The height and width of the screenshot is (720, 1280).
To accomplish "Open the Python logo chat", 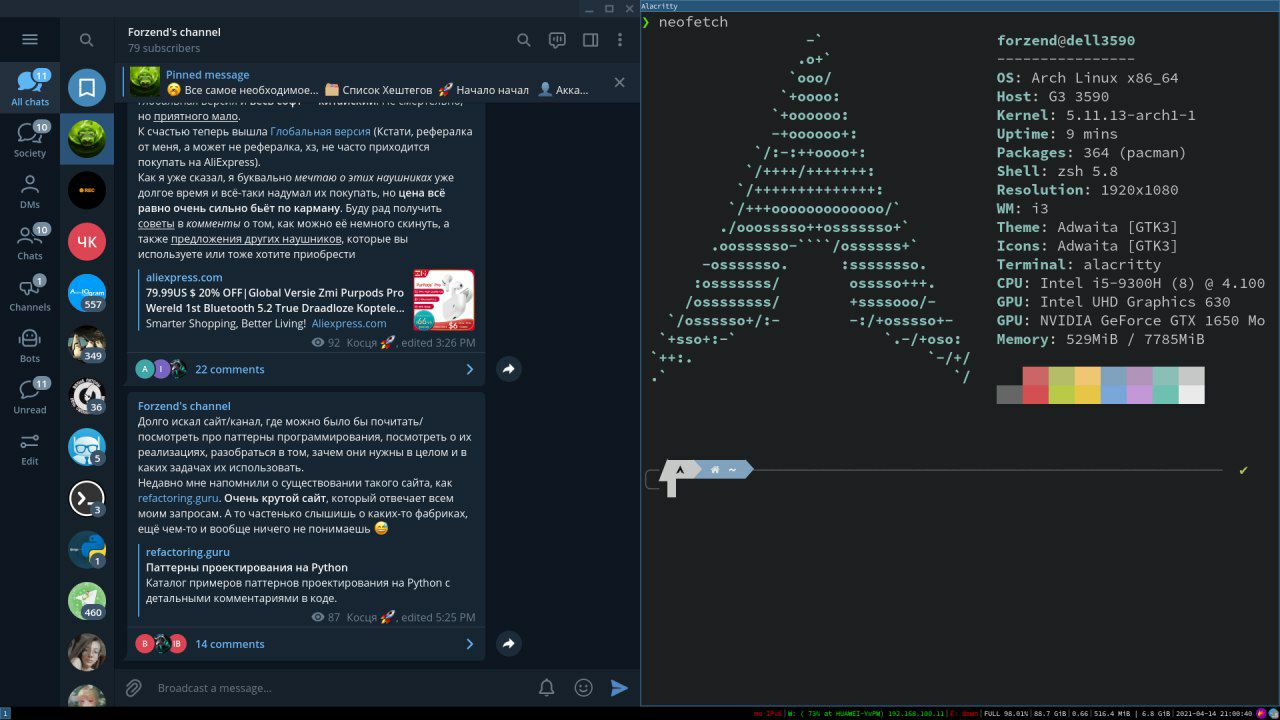I will 87,549.
